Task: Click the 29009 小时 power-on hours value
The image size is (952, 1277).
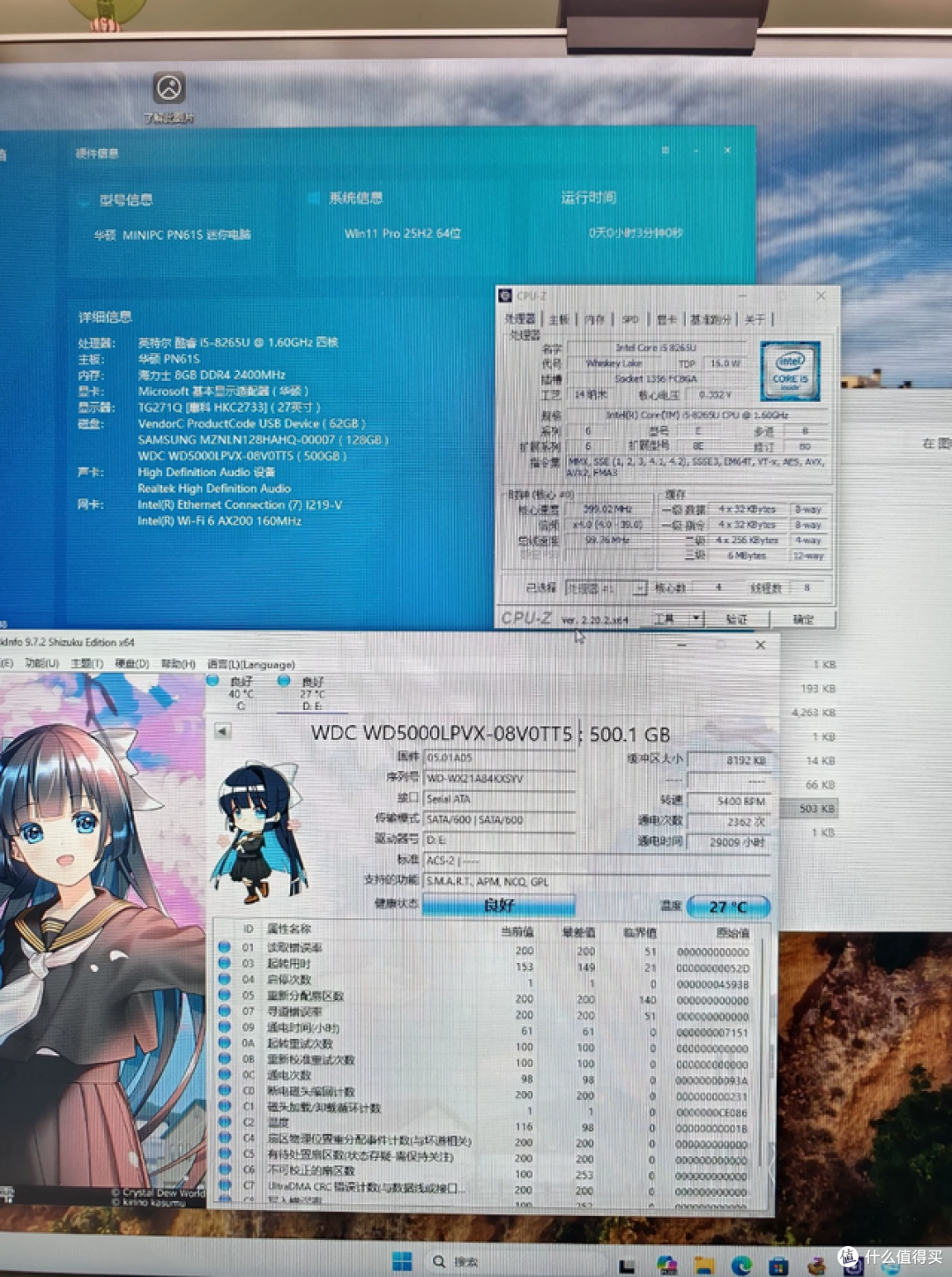Action: [x=728, y=841]
